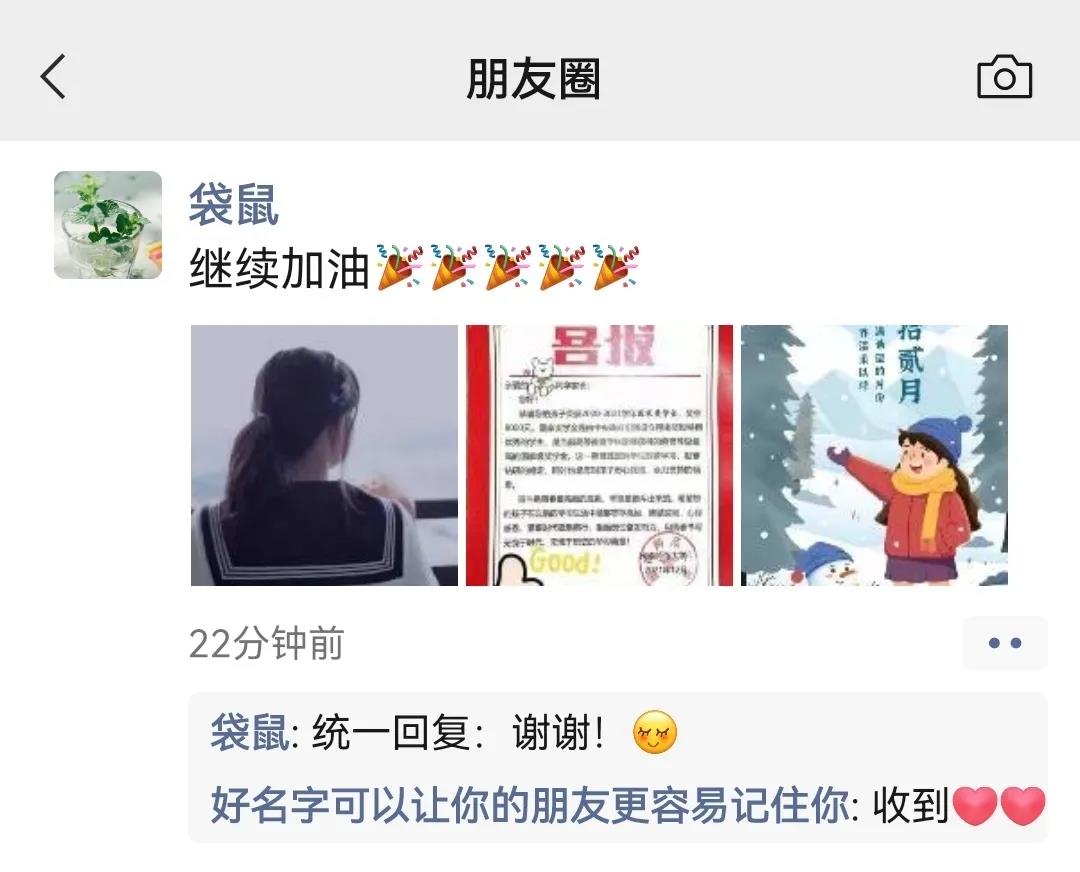1080x872 pixels.
Task: Tap the 朋友圈 page title
Action: 533,79
